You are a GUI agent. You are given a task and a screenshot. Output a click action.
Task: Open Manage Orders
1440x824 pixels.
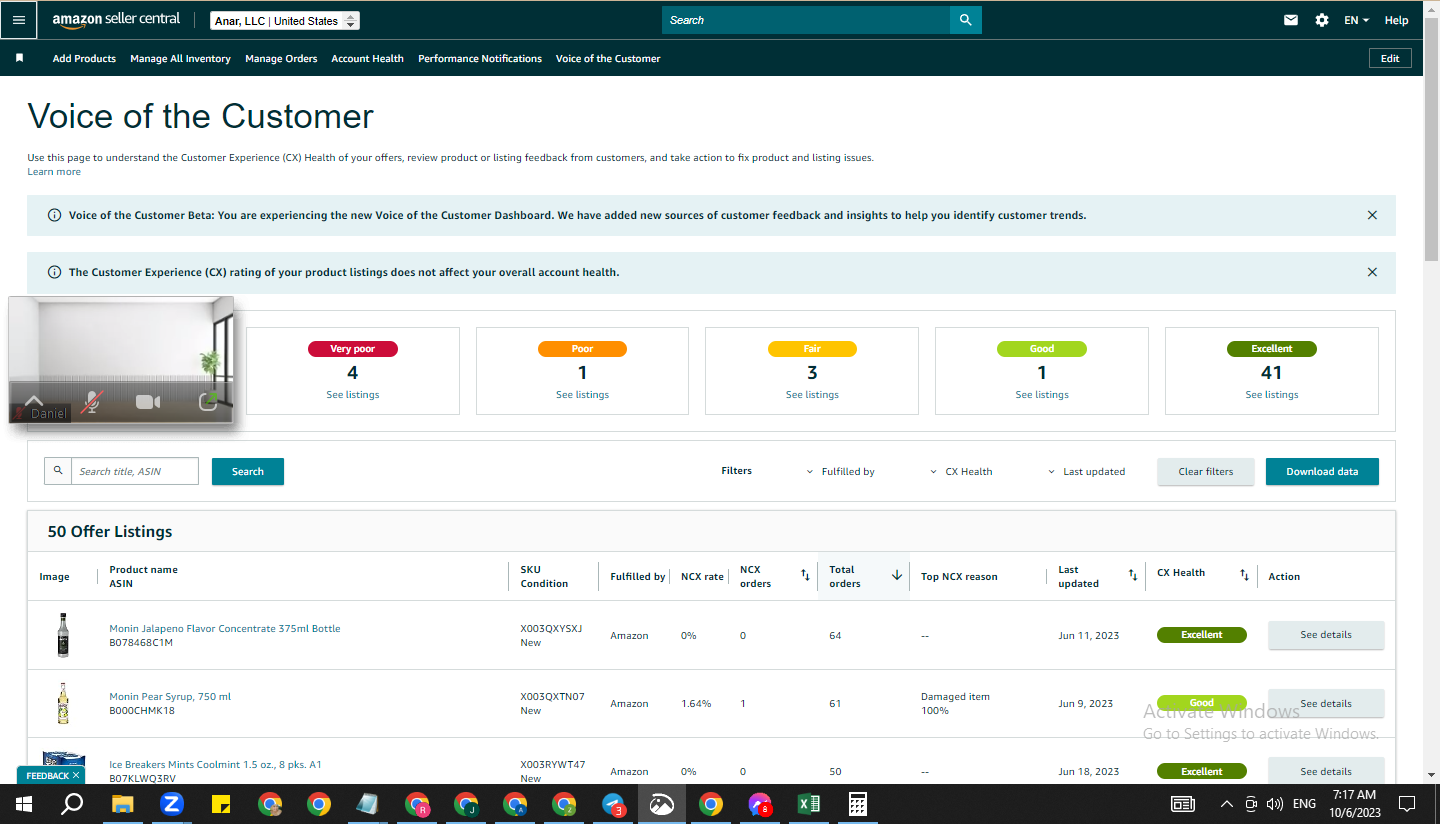click(281, 59)
